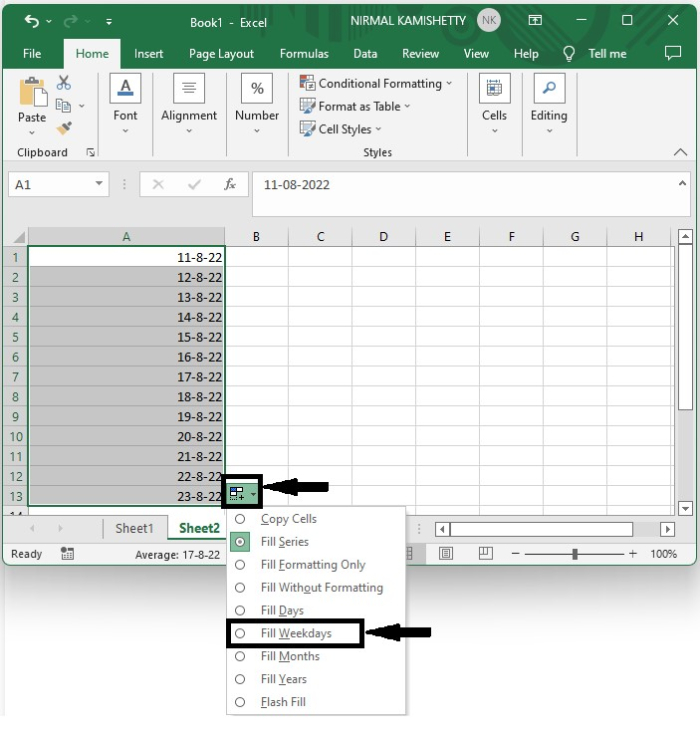Click the Redo arrow icon

(x=71, y=21)
